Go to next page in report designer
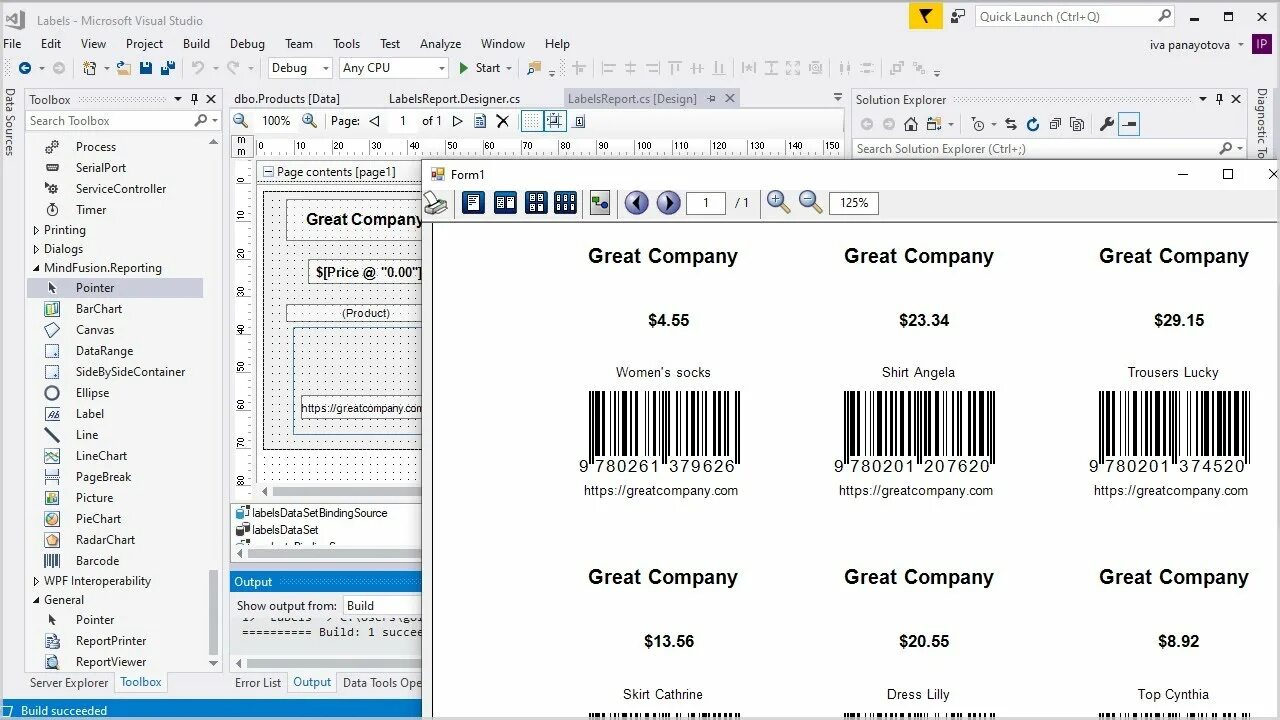The width and height of the screenshot is (1280, 720). point(457,121)
